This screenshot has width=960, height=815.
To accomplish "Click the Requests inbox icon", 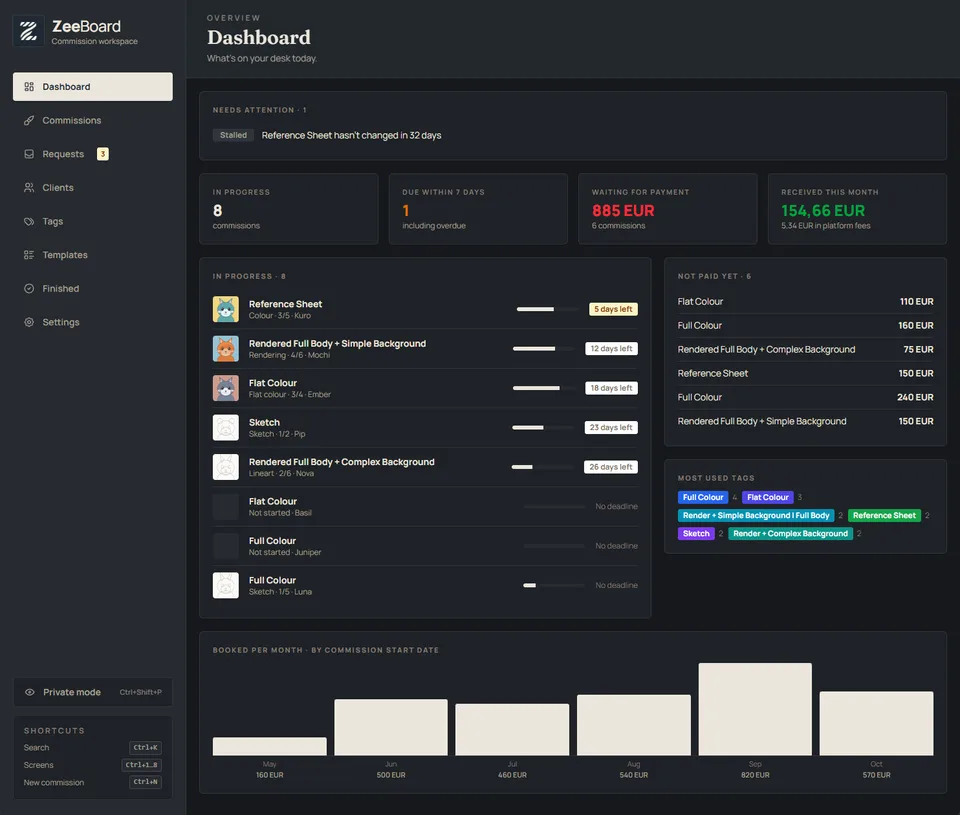I will pos(29,154).
